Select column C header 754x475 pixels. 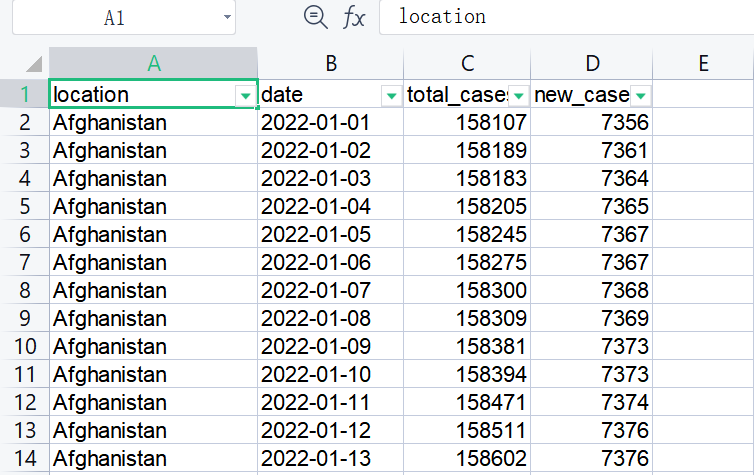pos(467,63)
